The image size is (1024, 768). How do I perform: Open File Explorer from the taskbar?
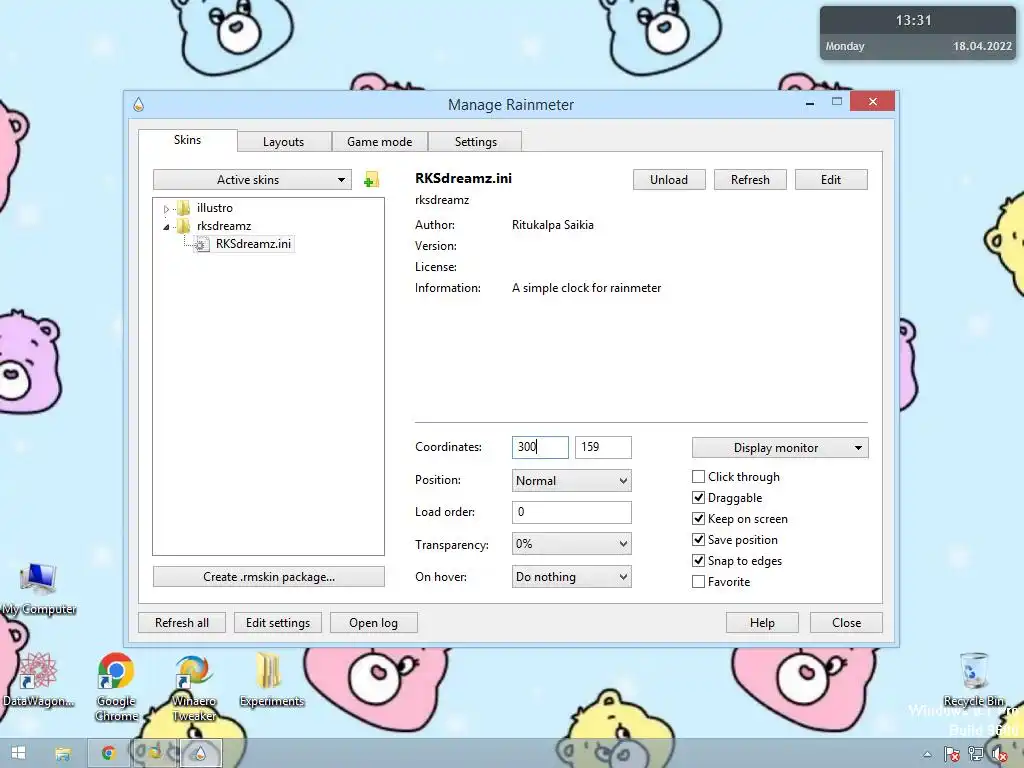[63, 754]
